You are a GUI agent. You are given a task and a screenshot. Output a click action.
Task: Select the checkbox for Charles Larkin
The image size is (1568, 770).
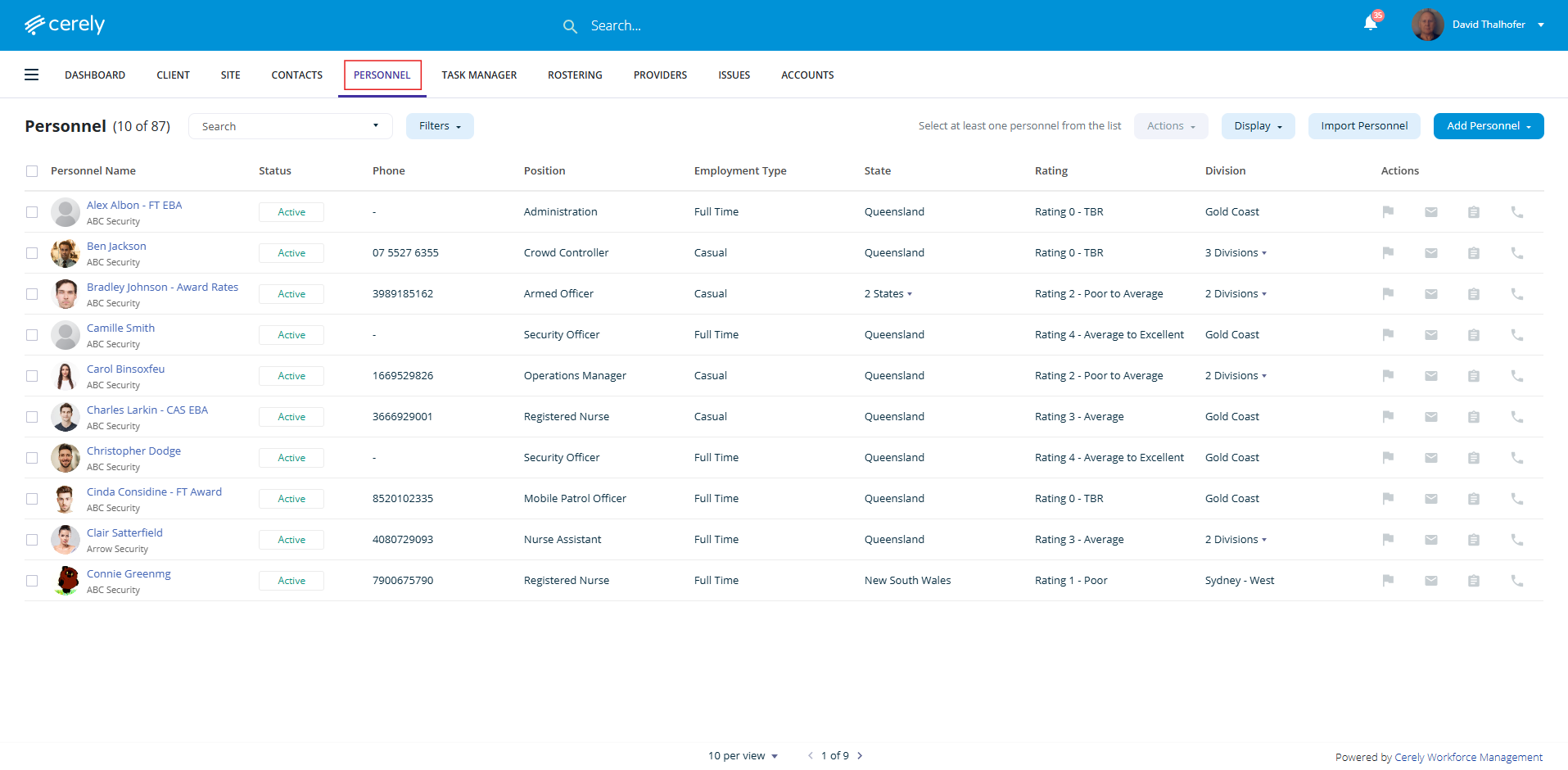32,417
